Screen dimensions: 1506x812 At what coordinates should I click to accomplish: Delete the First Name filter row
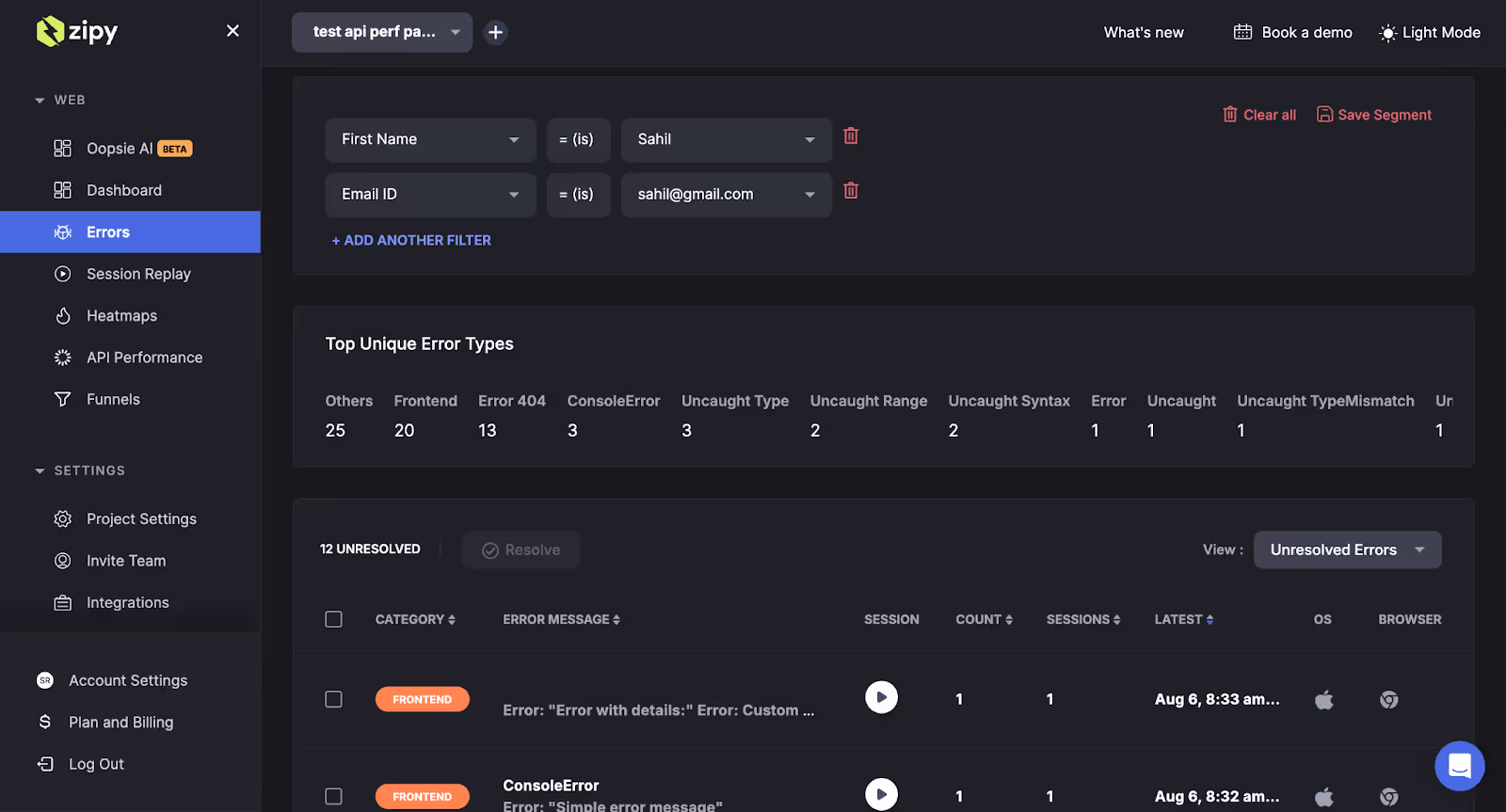click(851, 135)
